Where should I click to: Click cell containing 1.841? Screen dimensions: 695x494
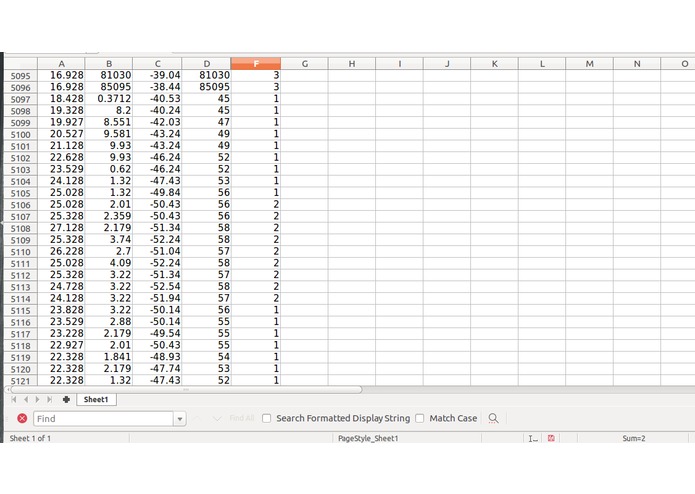click(x=109, y=357)
